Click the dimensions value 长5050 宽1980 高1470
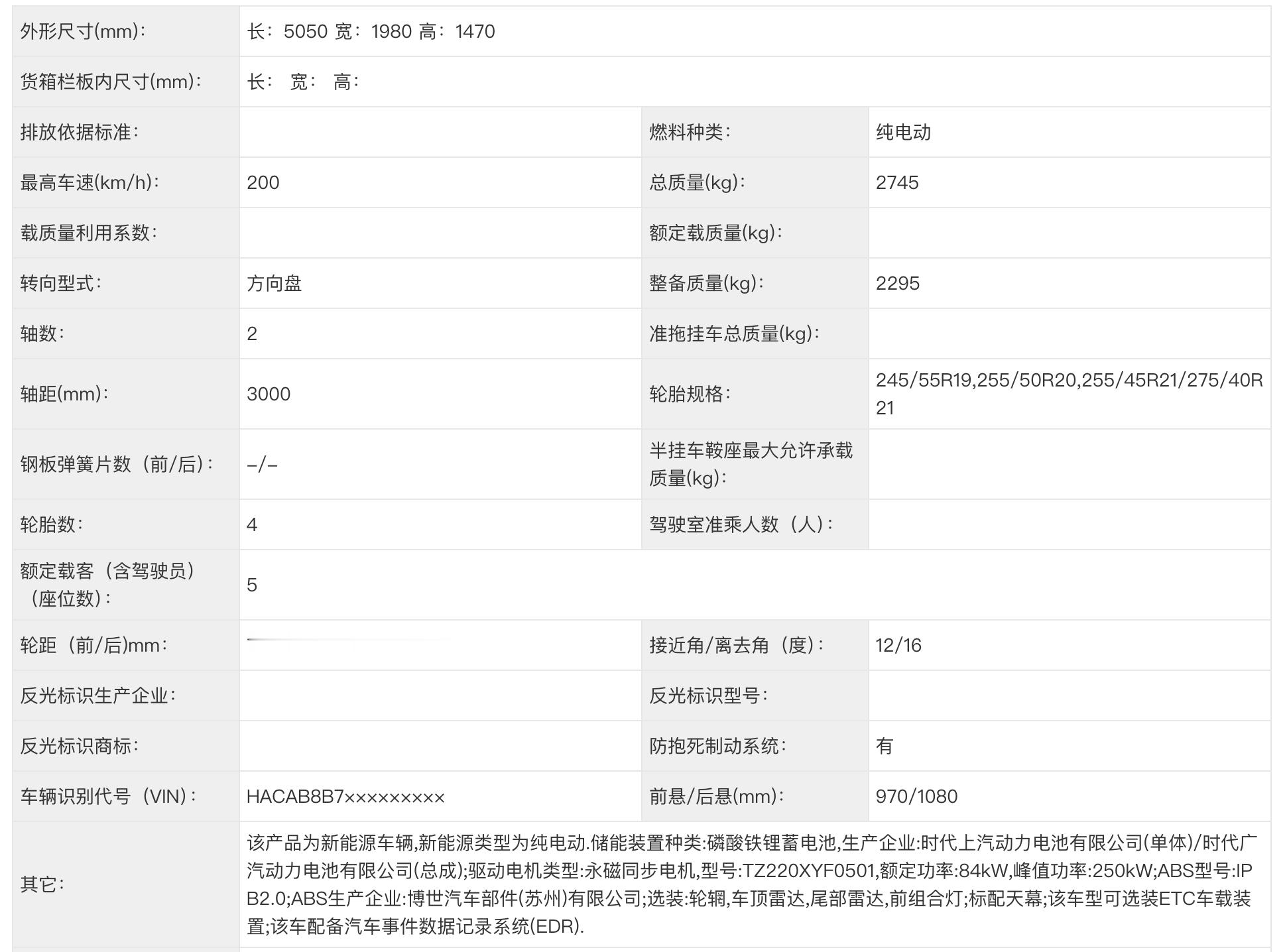This screenshot has width=1285, height=952. 371,31
